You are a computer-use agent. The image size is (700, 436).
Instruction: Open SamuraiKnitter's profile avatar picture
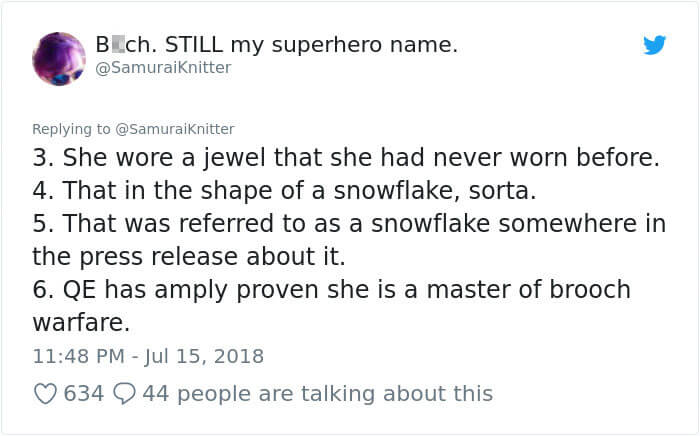(60, 58)
